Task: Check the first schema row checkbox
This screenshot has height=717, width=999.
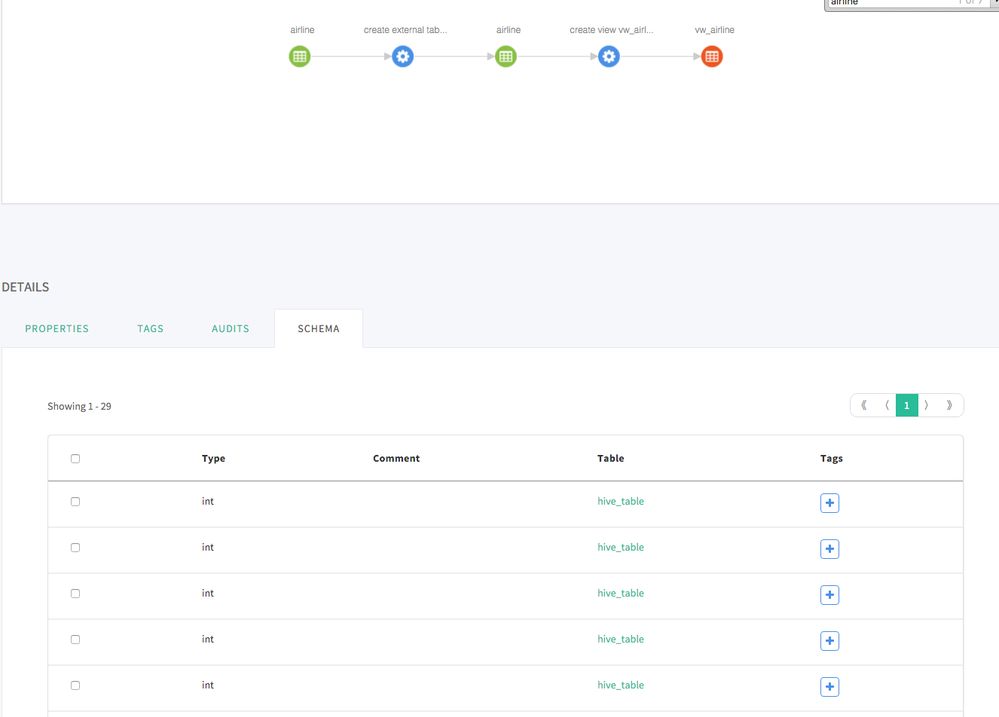Action: point(75,502)
